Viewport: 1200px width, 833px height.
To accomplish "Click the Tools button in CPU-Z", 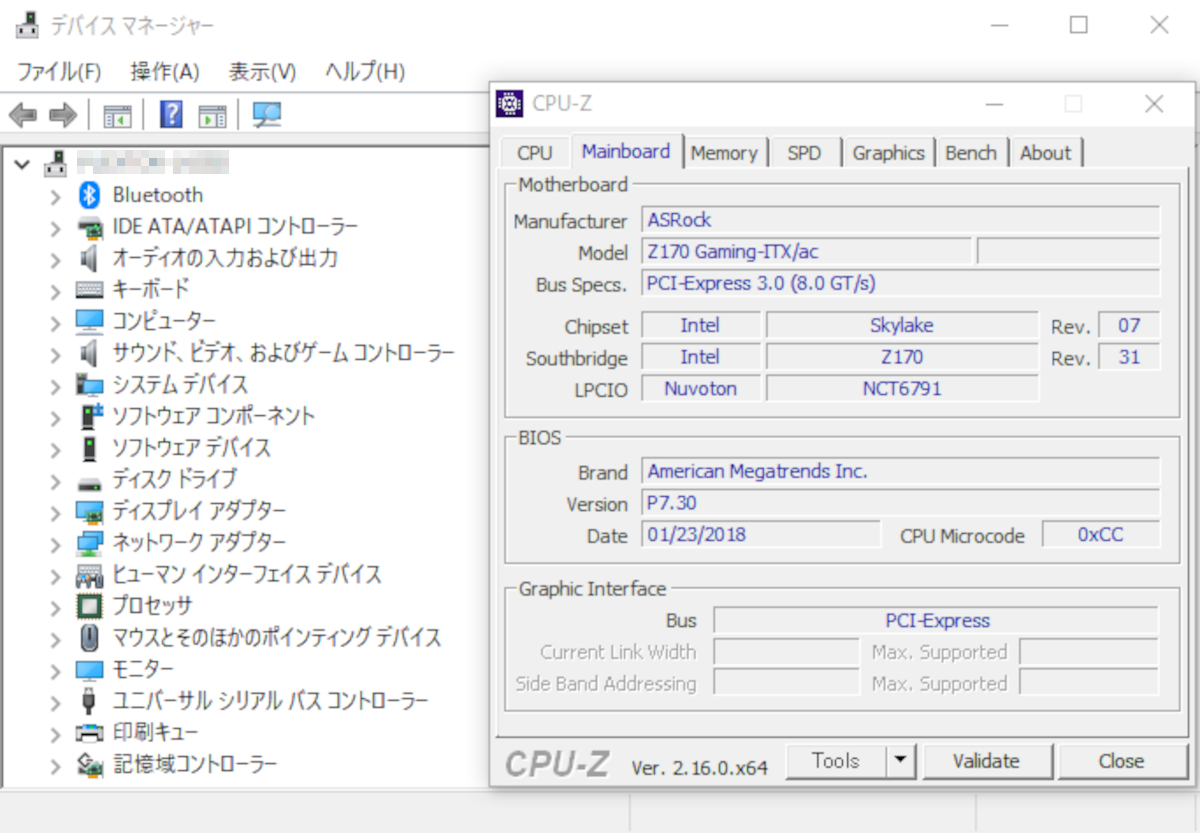I will (838, 760).
